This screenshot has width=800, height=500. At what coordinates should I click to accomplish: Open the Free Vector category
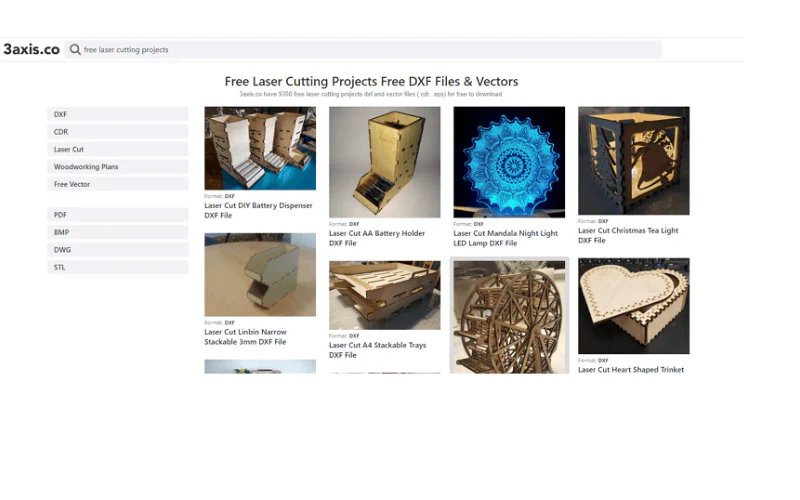[118, 184]
